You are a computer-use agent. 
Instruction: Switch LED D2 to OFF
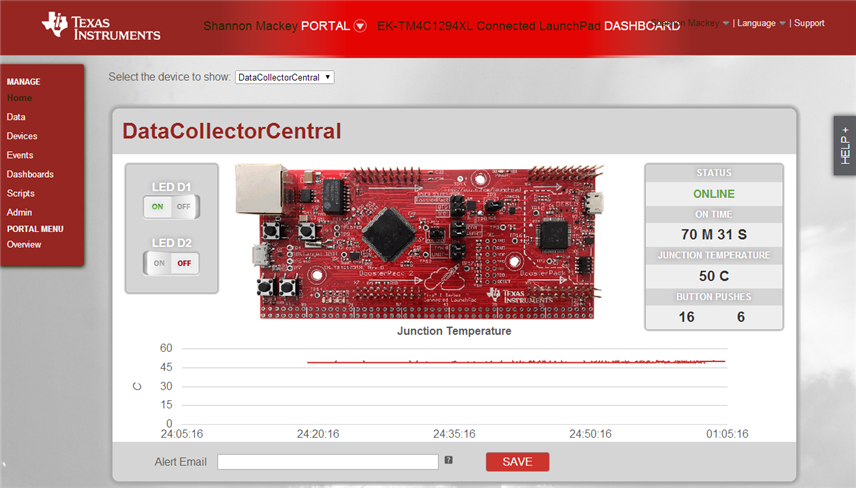[185, 263]
